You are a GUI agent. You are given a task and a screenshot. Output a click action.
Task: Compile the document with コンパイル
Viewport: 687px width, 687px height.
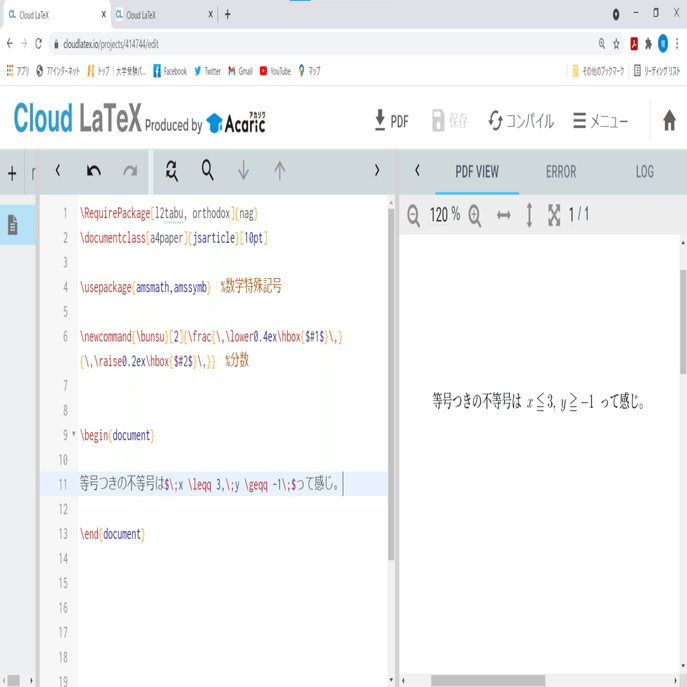(x=521, y=120)
